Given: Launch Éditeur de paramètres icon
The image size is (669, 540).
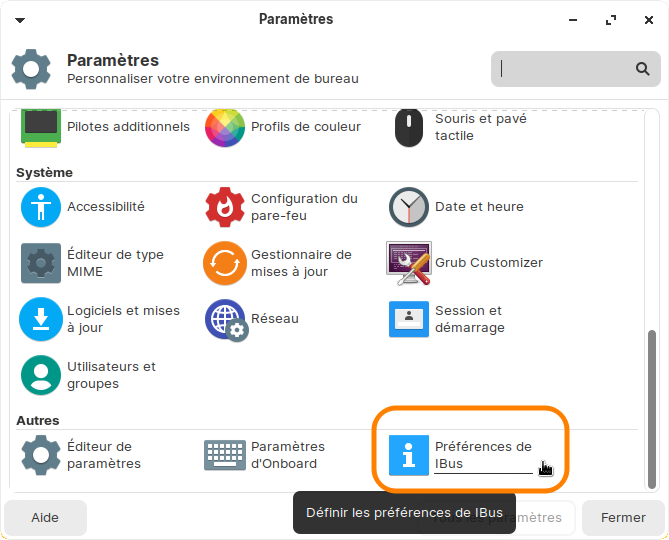Looking at the screenshot, I should (41, 455).
